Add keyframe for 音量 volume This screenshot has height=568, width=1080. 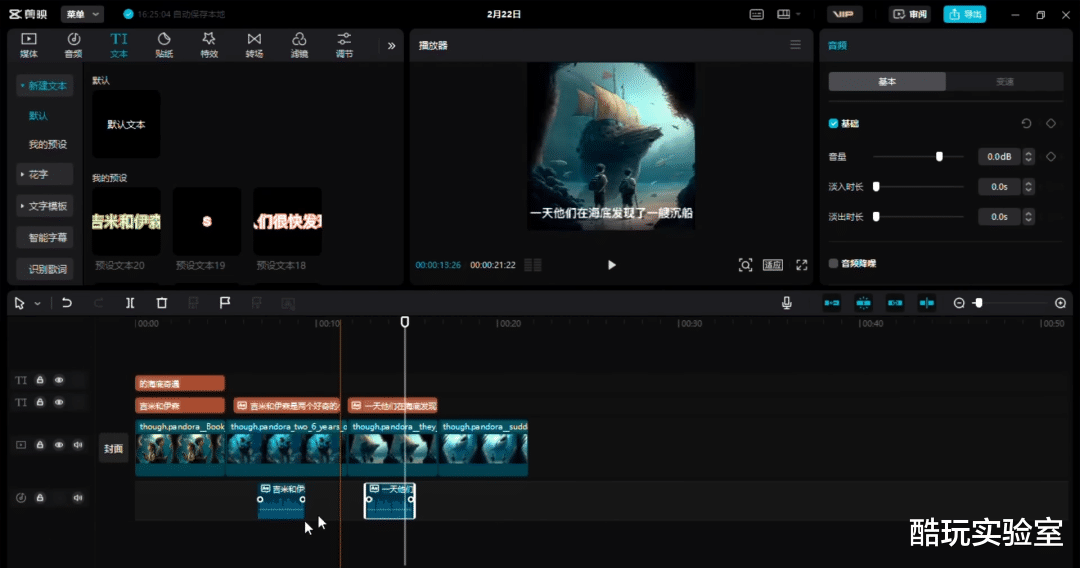point(1051,156)
